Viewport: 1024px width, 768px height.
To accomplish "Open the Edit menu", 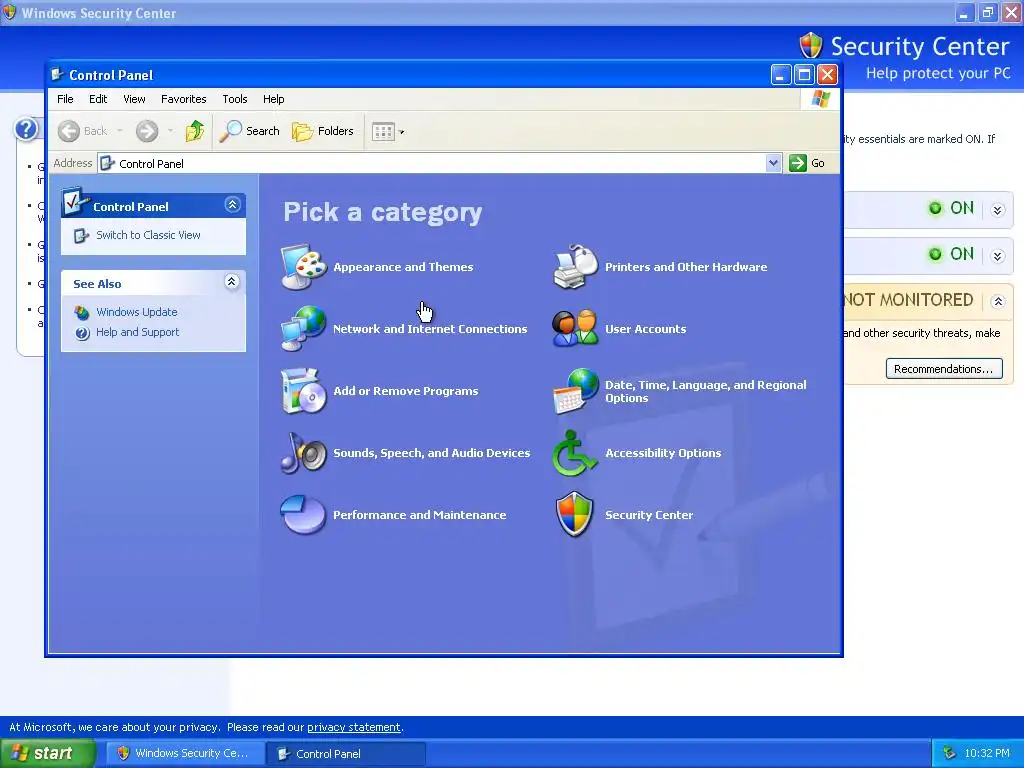I will (98, 99).
